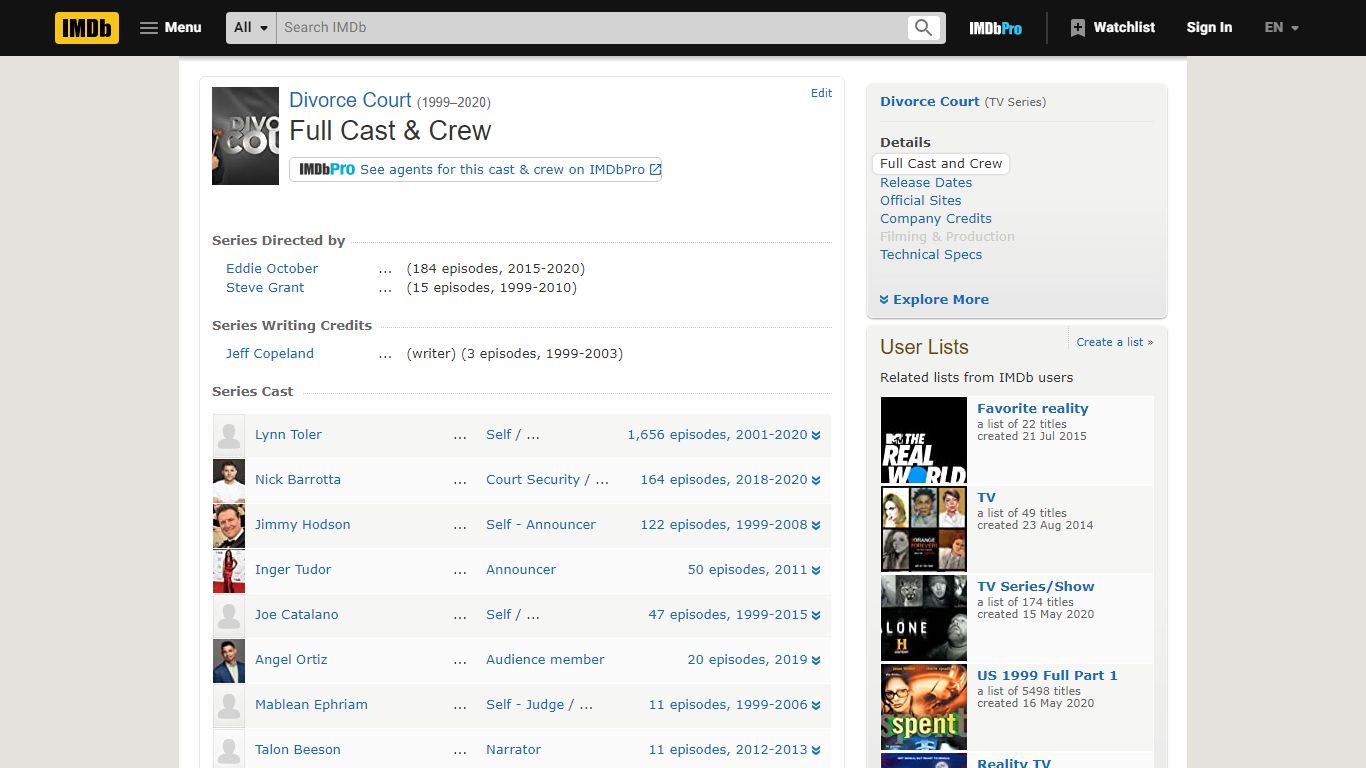Click Talon Beeson's placeholder photo
The image size is (1366, 768).
(229, 749)
